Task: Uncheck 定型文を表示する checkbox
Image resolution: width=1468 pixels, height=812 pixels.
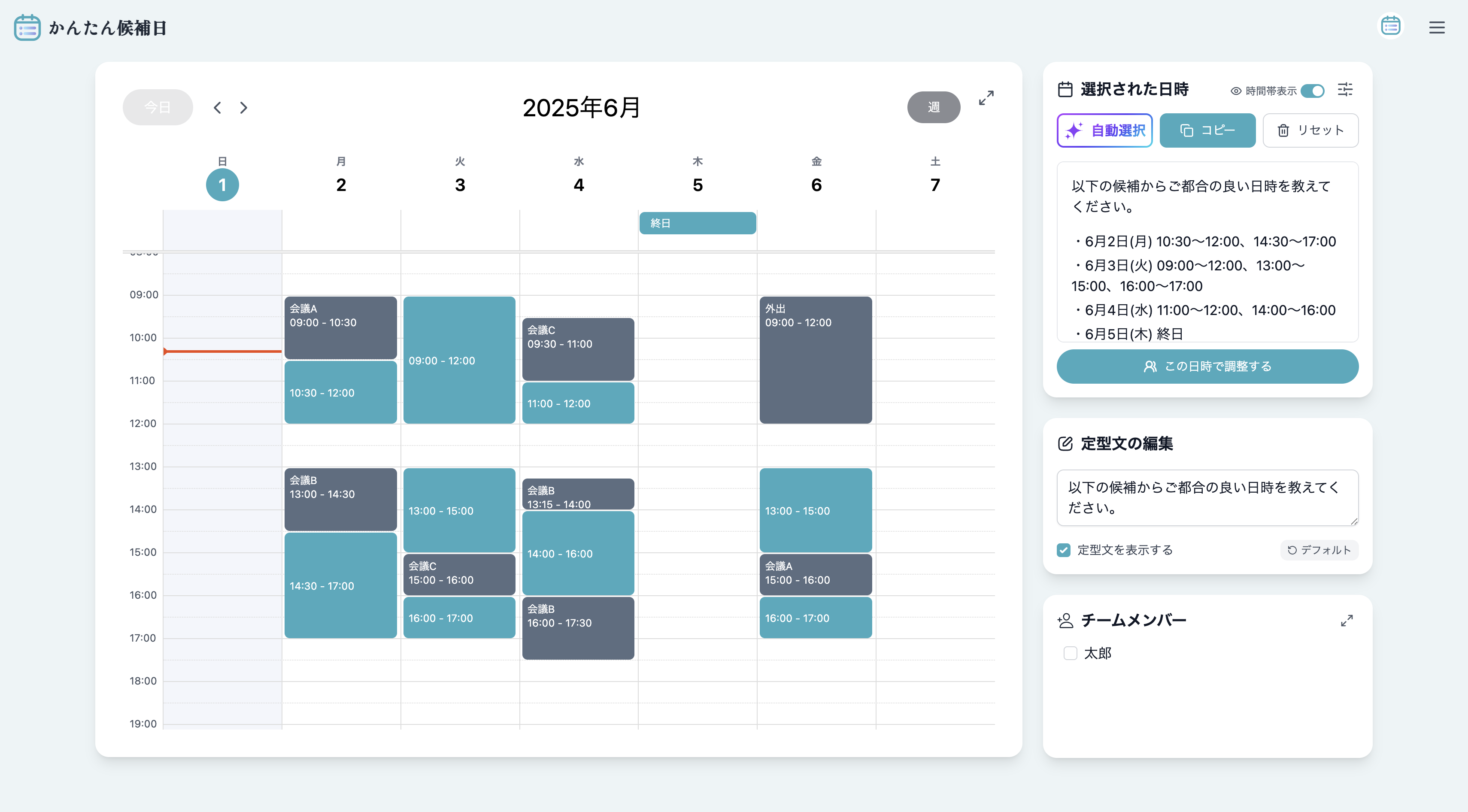Action: (x=1063, y=550)
